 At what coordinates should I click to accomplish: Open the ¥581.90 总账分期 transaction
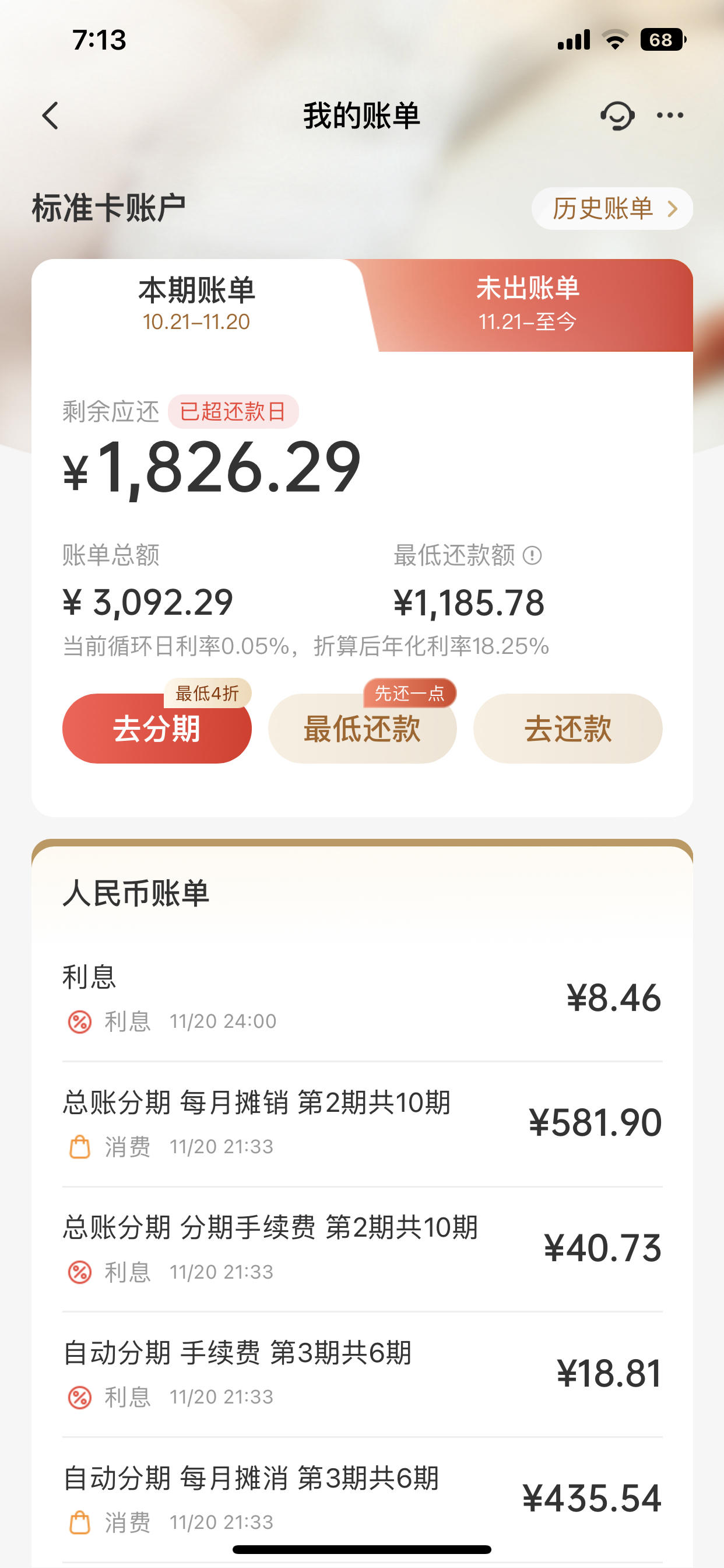click(362, 1124)
